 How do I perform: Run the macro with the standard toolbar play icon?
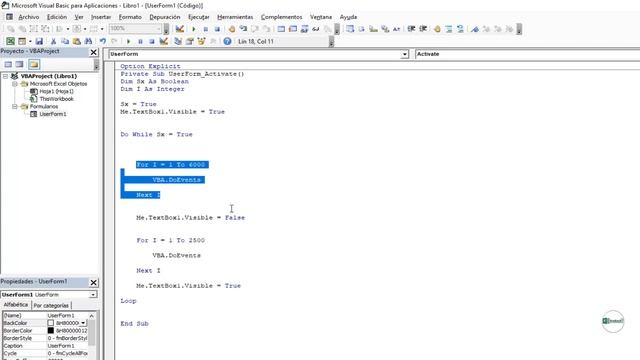point(129,41)
